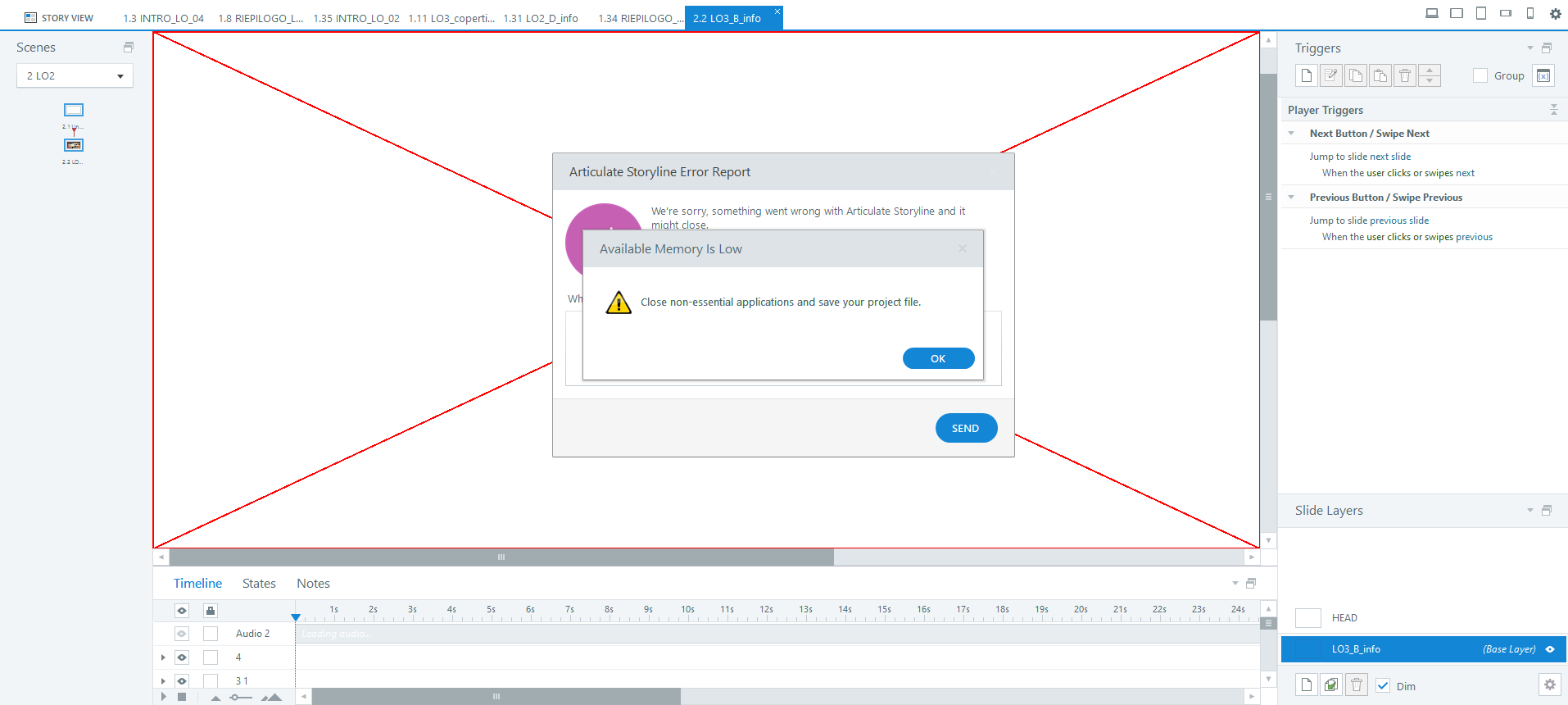1568x705 pixels.
Task: Delete the selected slide layer
Action: [1357, 685]
